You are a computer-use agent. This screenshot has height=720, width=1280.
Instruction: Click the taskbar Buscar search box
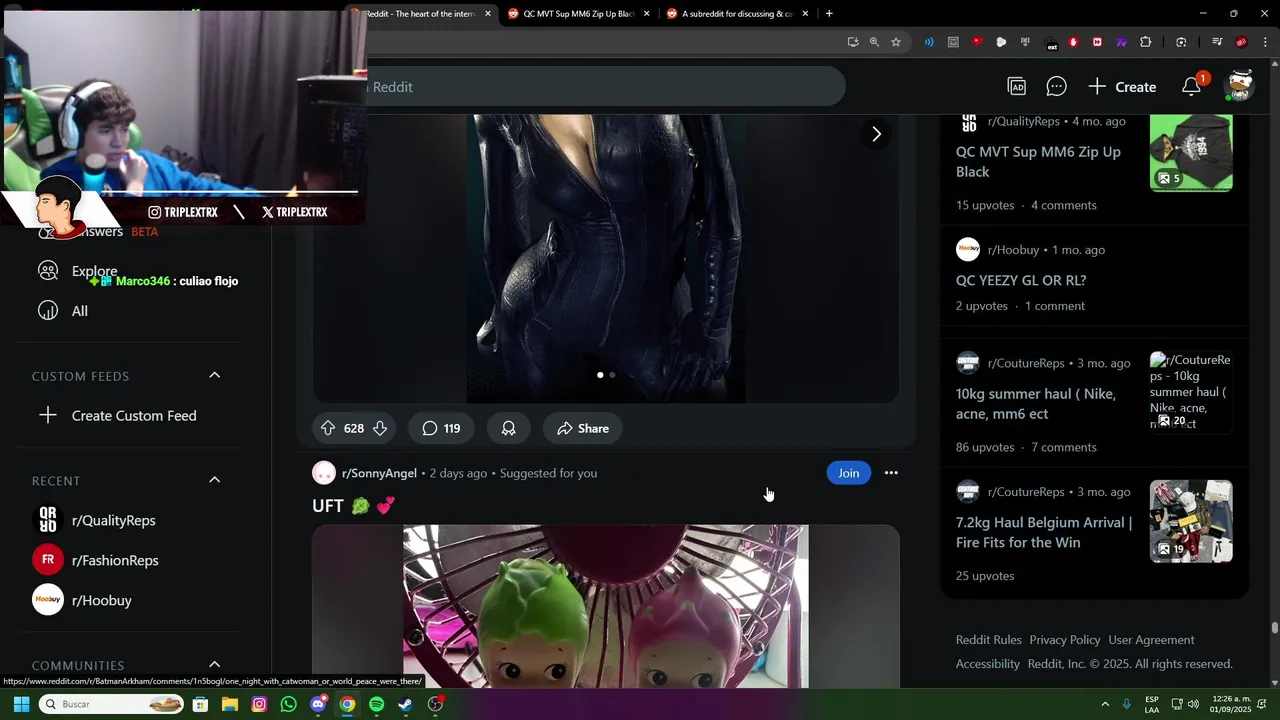(111, 704)
